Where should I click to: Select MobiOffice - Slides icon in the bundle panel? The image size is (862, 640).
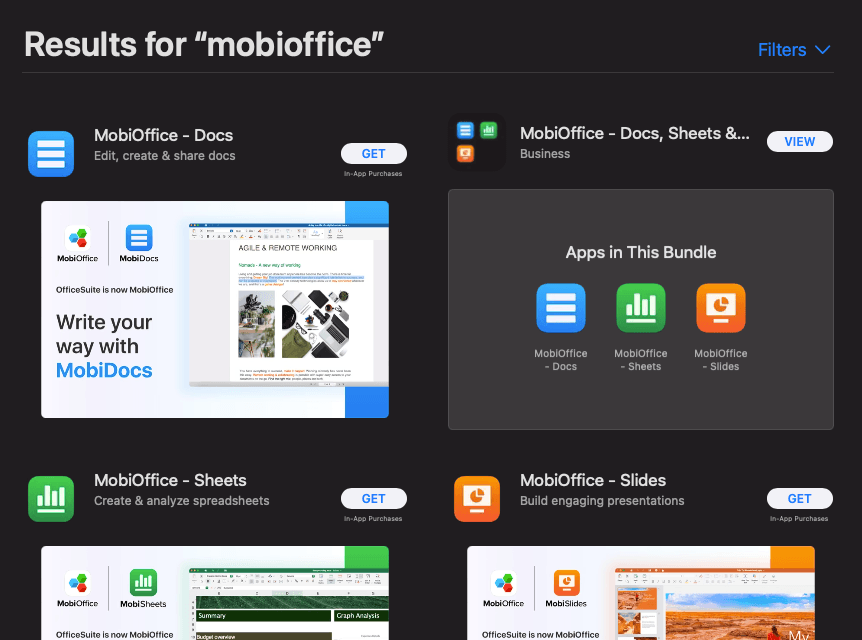(721, 308)
